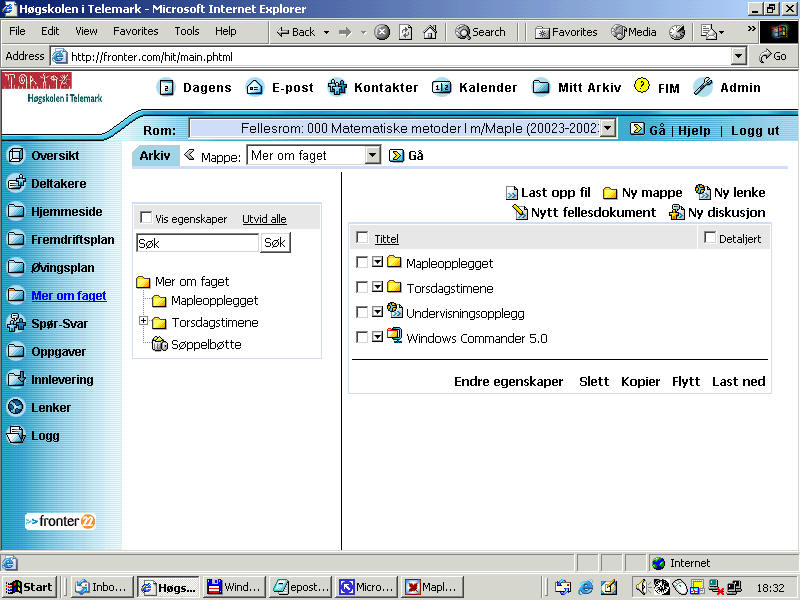This screenshot has height=600, width=800.
Task: Start a Ny diskusjon
Action: click(717, 212)
